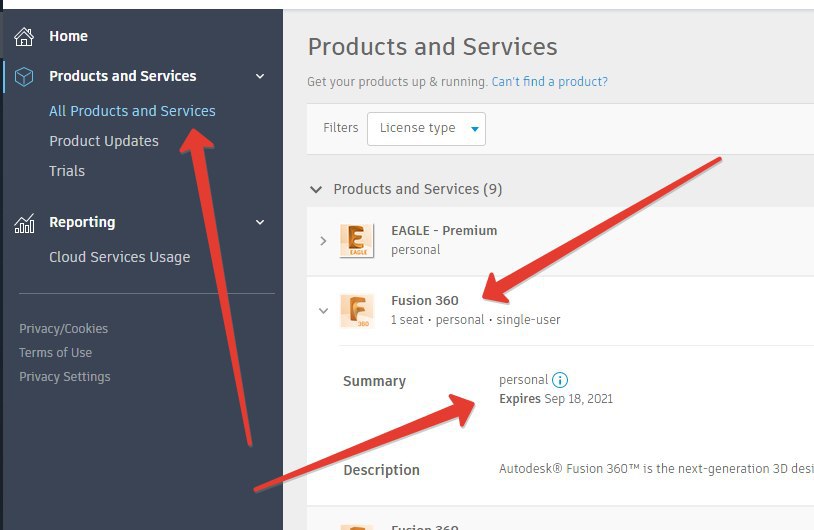This screenshot has height=530, width=814.
Task: Click the Products and Services cube icon
Action: click(x=24, y=77)
